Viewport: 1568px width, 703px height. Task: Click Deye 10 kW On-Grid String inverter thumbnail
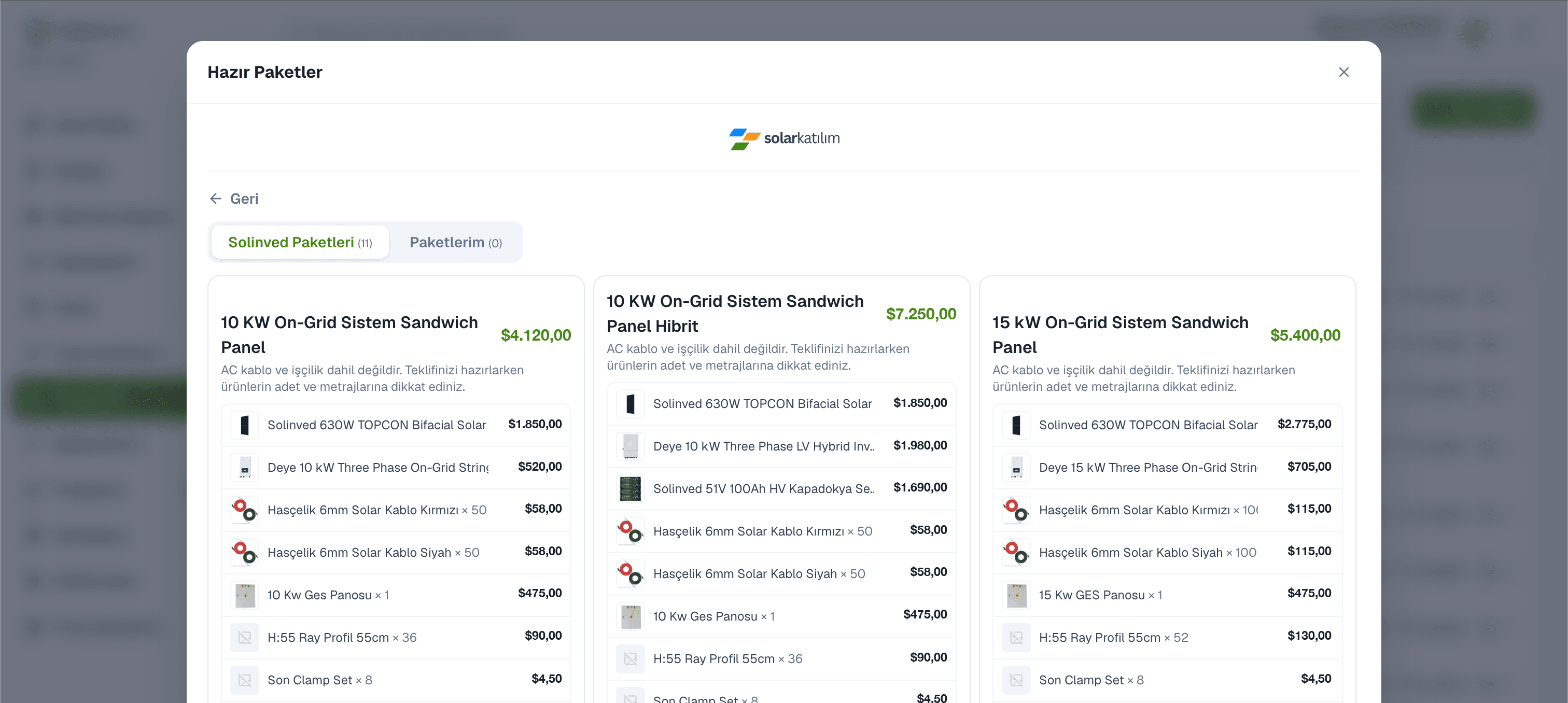(245, 468)
